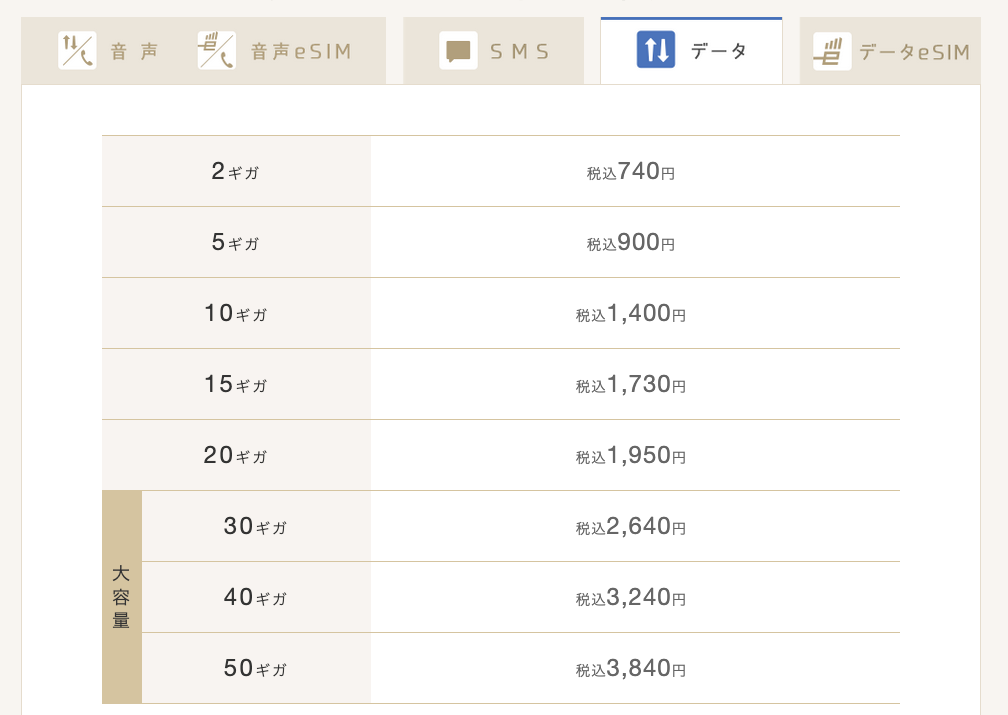Click the 税込3,240円 price for 40ギガ

(x=631, y=597)
